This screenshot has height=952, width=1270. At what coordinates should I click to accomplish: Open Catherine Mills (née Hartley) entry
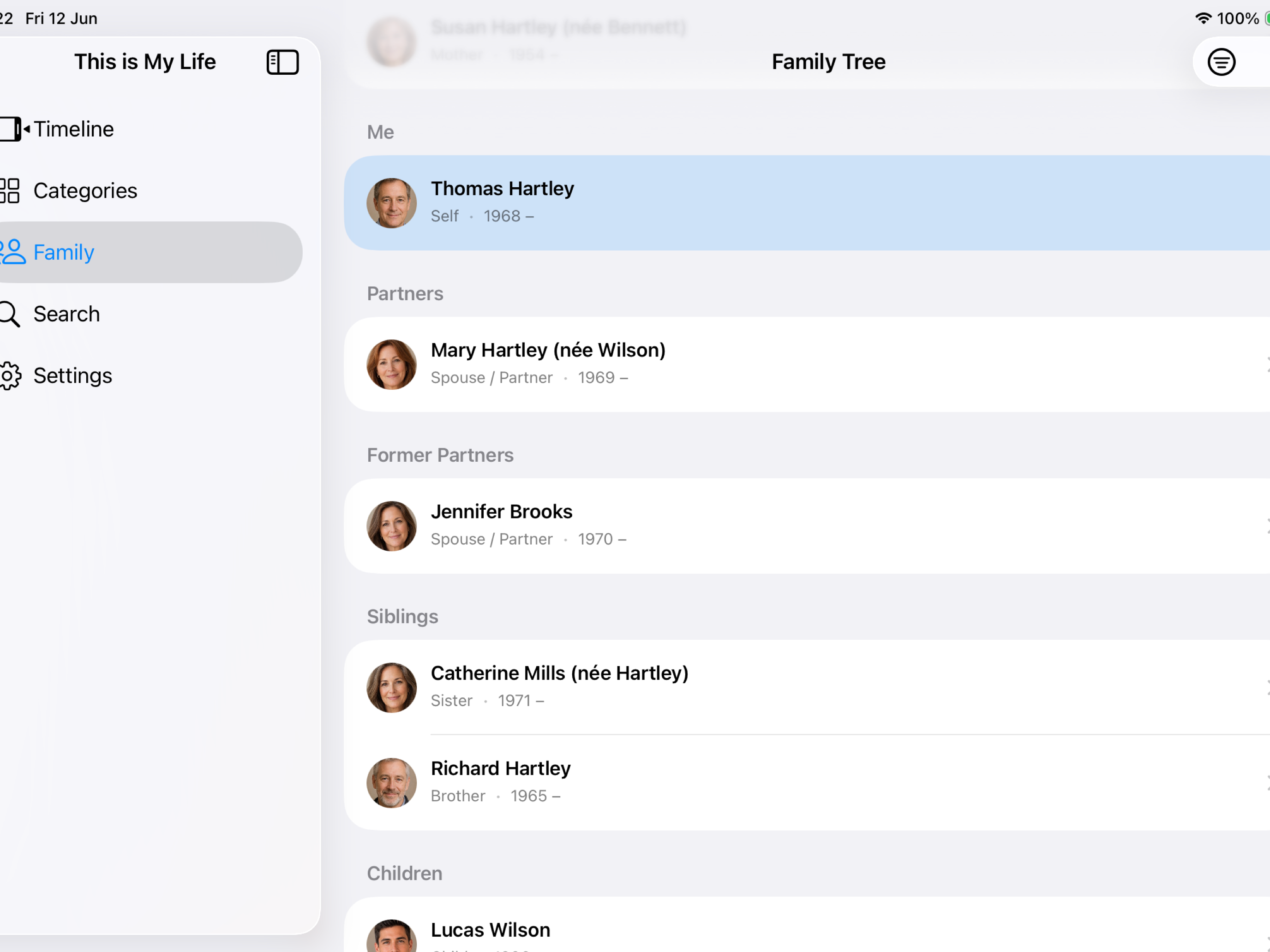[x=807, y=687]
